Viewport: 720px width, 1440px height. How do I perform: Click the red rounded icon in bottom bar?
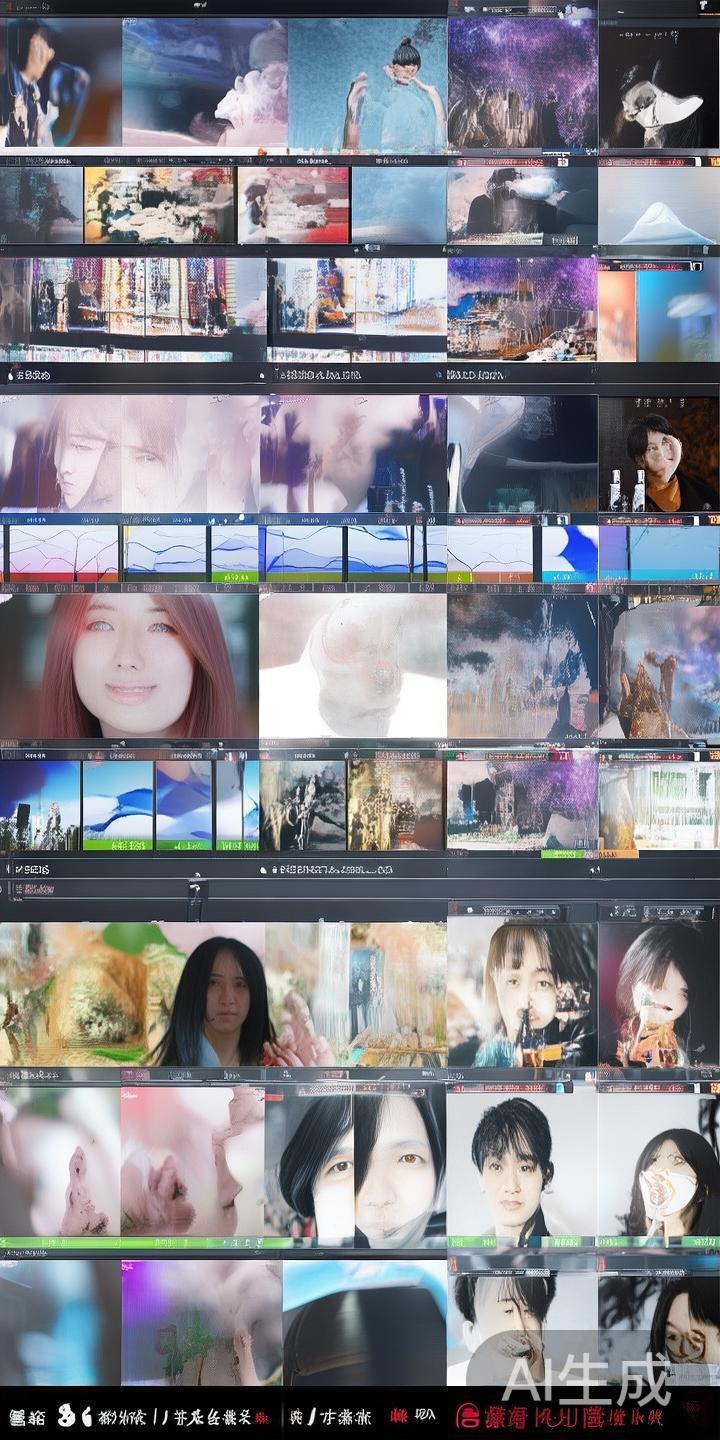[x=467, y=1416]
